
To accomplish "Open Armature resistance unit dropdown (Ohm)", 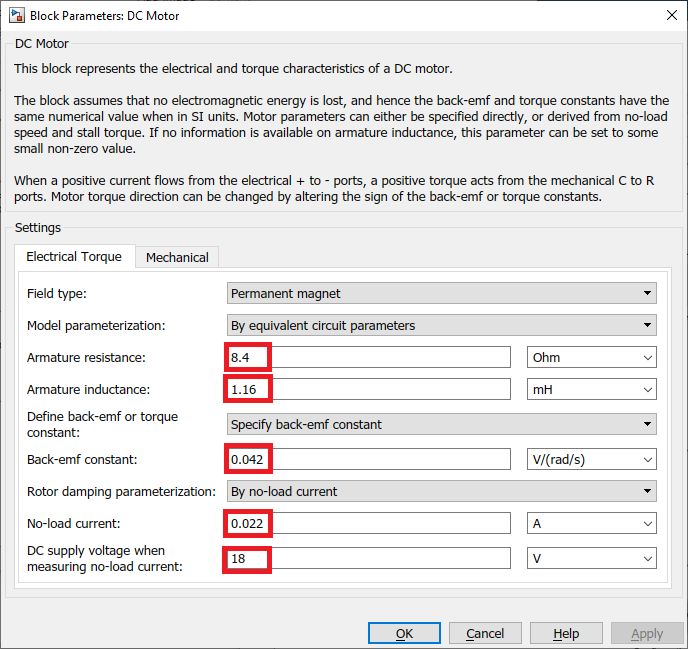I will pos(591,357).
